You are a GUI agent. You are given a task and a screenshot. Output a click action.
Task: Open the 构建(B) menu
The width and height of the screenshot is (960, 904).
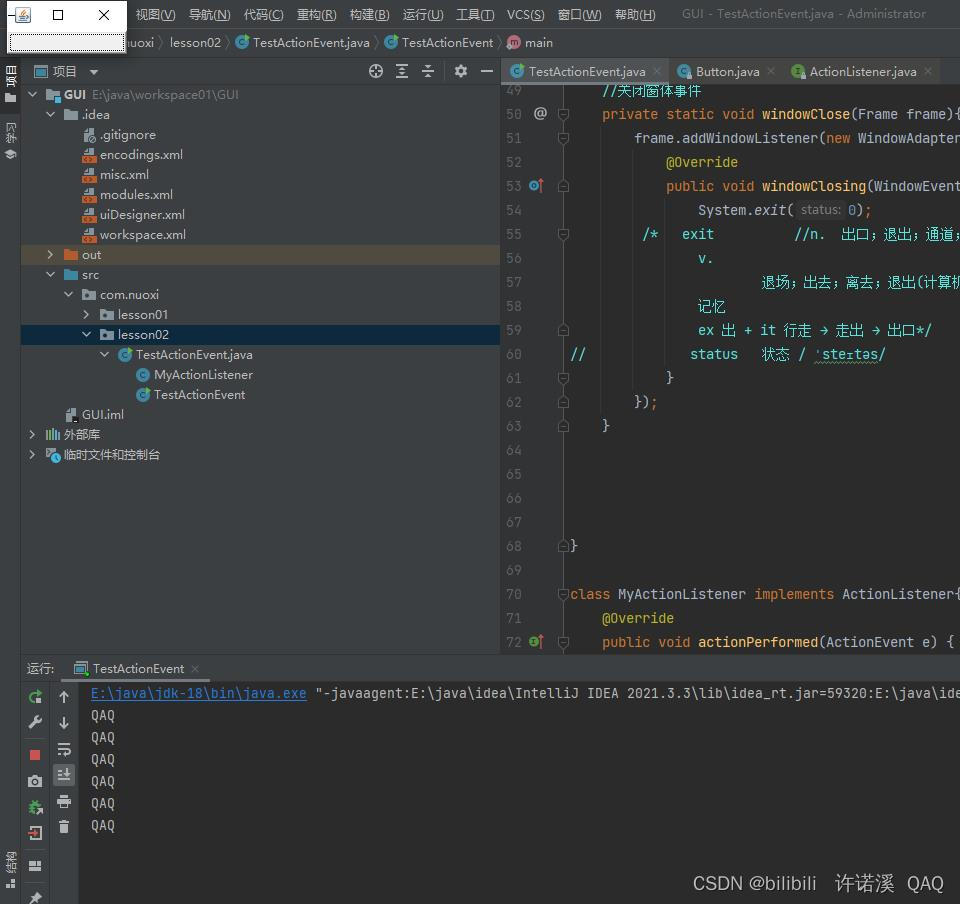click(369, 15)
